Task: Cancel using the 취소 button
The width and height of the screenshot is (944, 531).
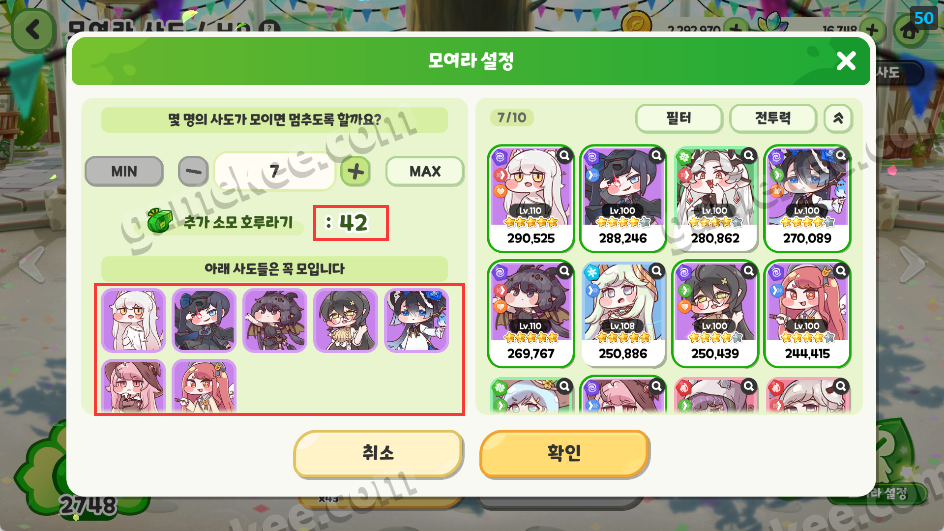Action: [378, 453]
